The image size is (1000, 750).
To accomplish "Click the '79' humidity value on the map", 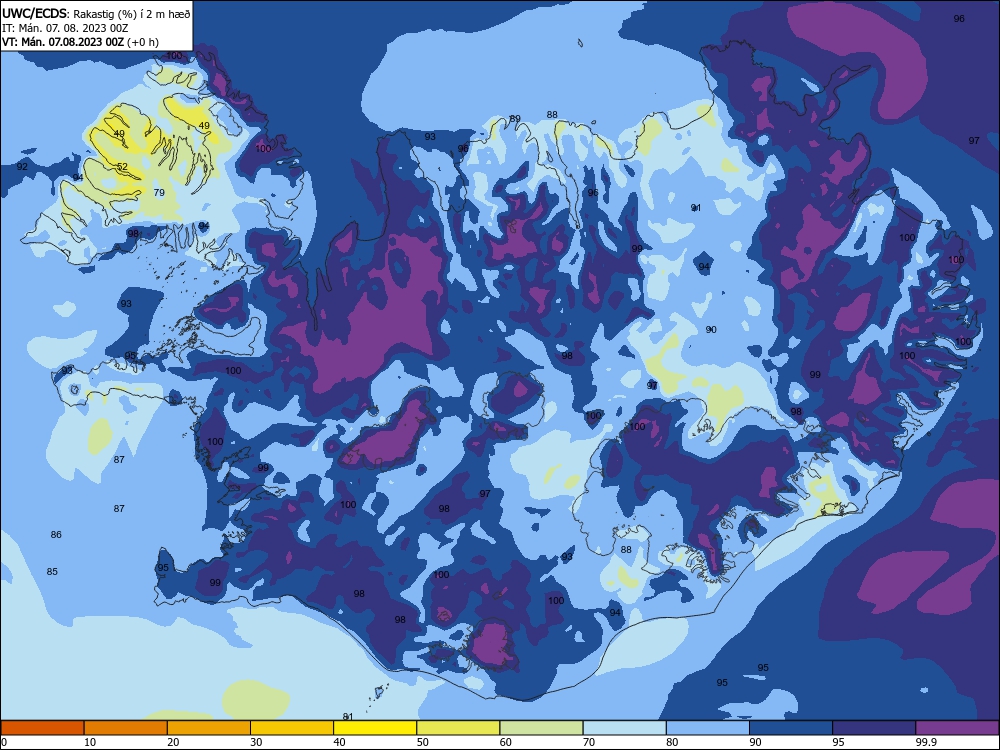I will 159,193.
